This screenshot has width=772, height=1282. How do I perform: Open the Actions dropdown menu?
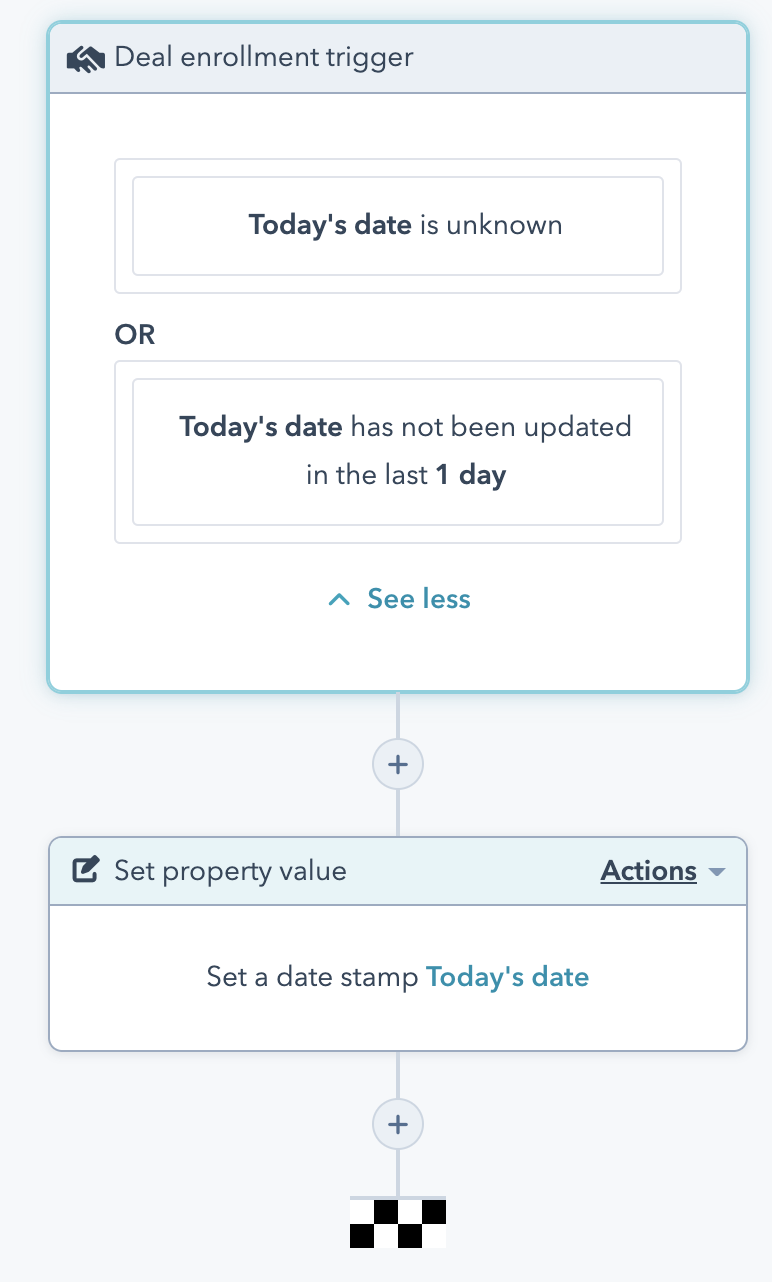pos(649,871)
